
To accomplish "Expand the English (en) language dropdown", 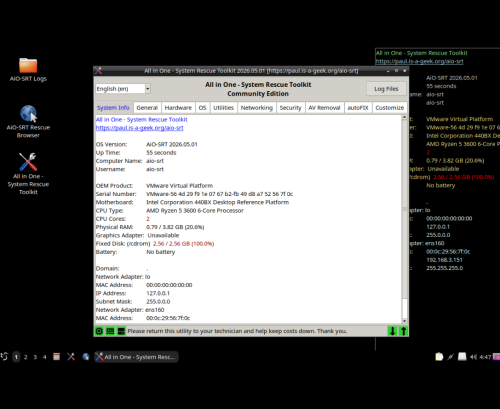I will [x=123, y=89].
